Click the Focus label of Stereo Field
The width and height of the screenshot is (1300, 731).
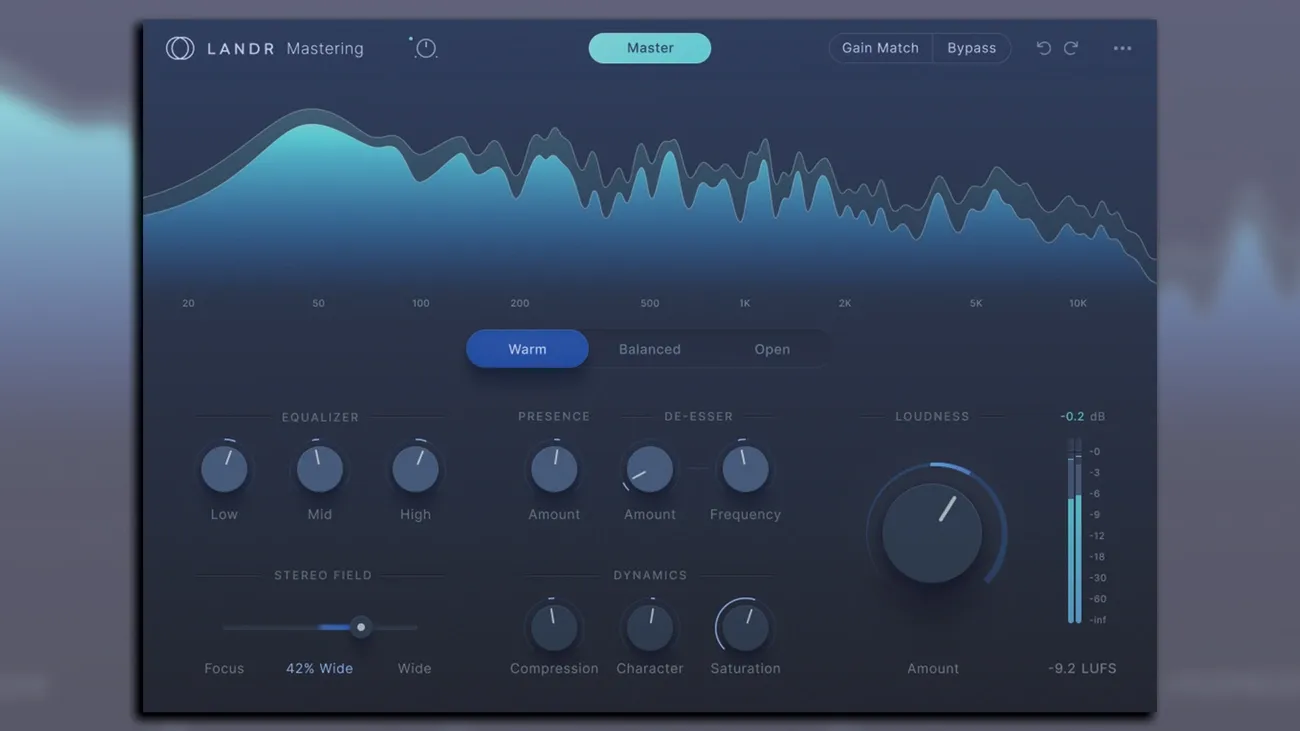pos(224,668)
